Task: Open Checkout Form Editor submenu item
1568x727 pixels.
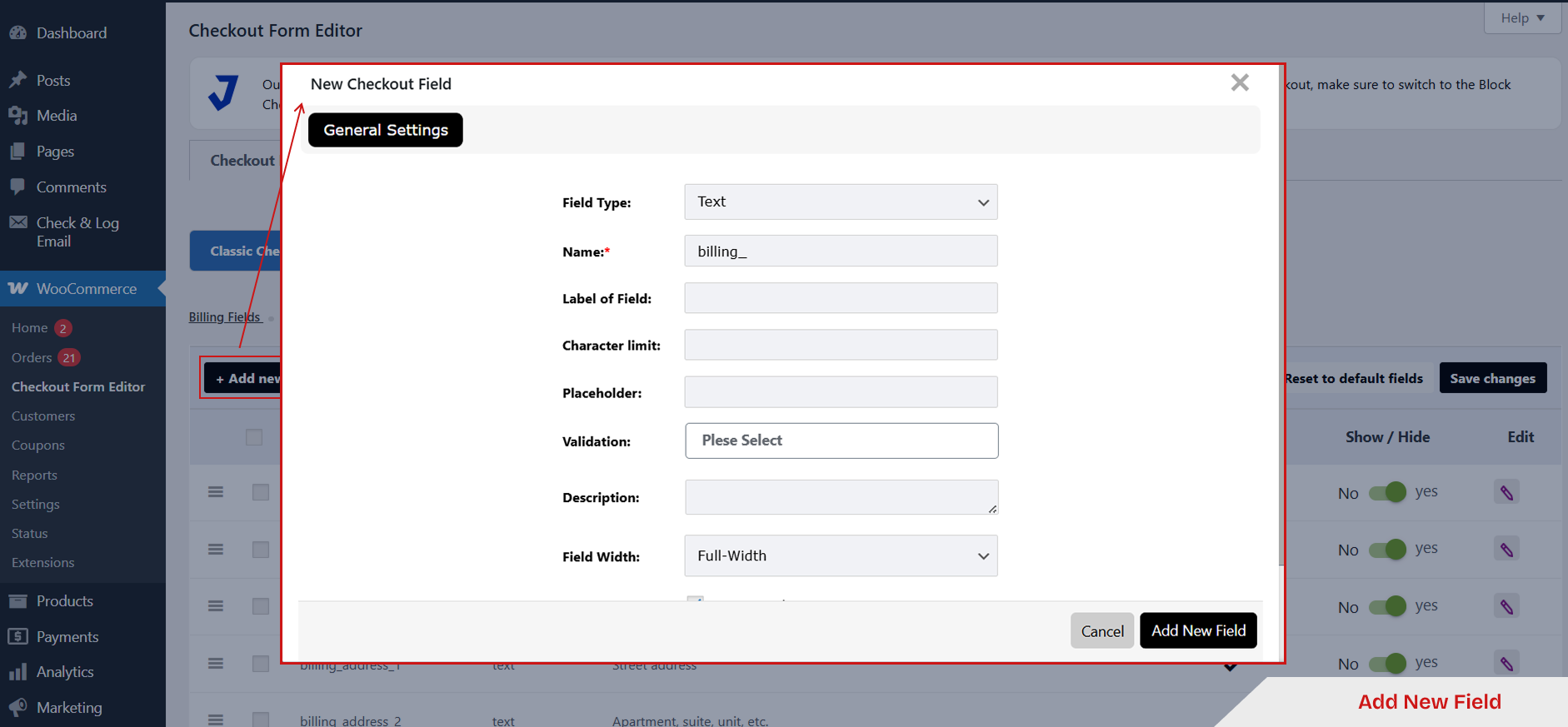Action: pyautogui.click(x=78, y=386)
